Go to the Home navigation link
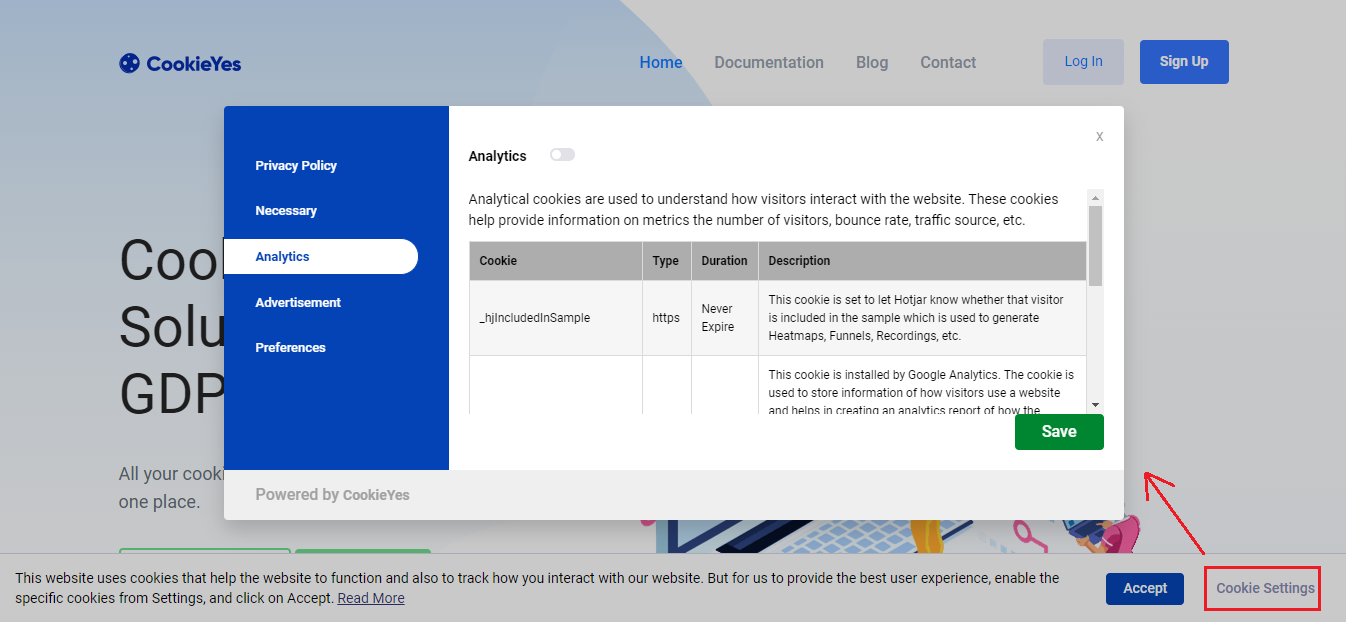Viewport: 1346px width, 622px height. click(661, 62)
